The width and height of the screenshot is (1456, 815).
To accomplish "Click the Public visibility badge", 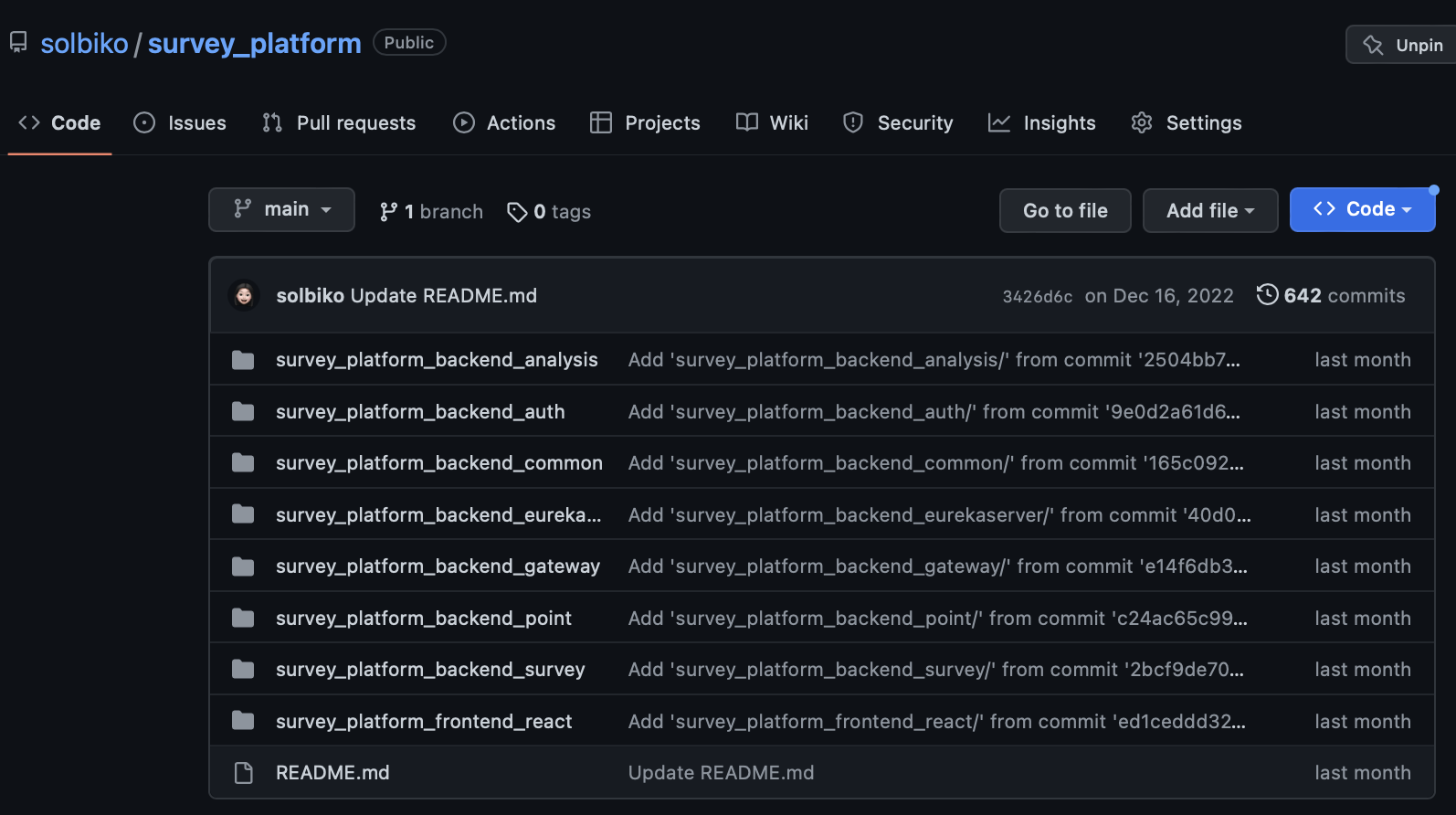I will [x=409, y=43].
